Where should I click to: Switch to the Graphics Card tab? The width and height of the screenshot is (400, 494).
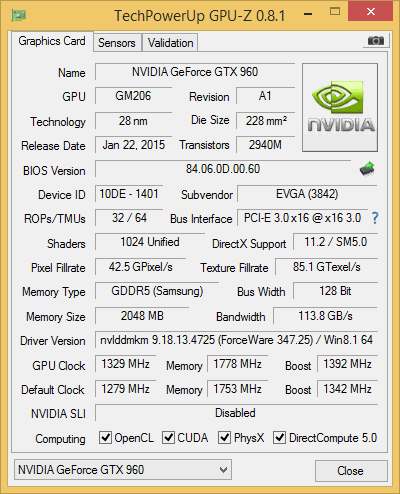(x=52, y=41)
